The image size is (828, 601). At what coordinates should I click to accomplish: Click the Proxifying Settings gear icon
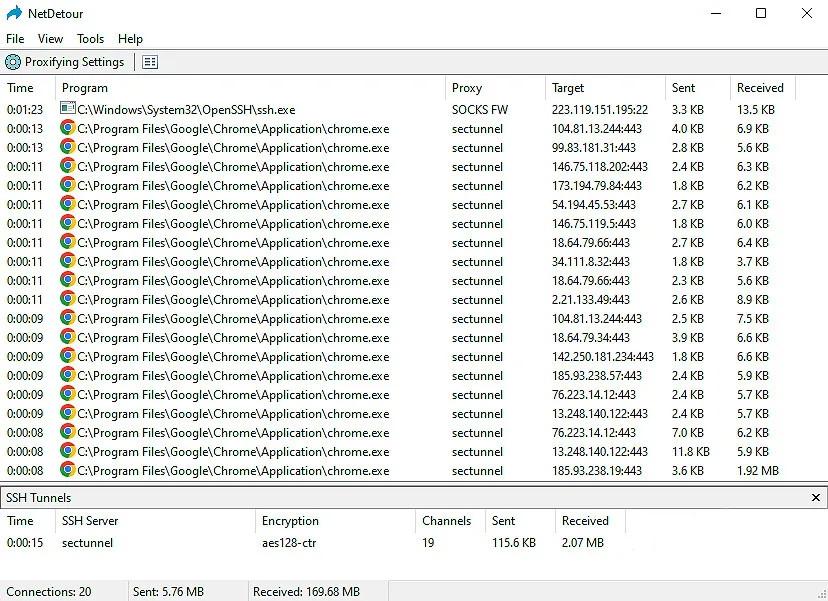[x=10, y=61]
